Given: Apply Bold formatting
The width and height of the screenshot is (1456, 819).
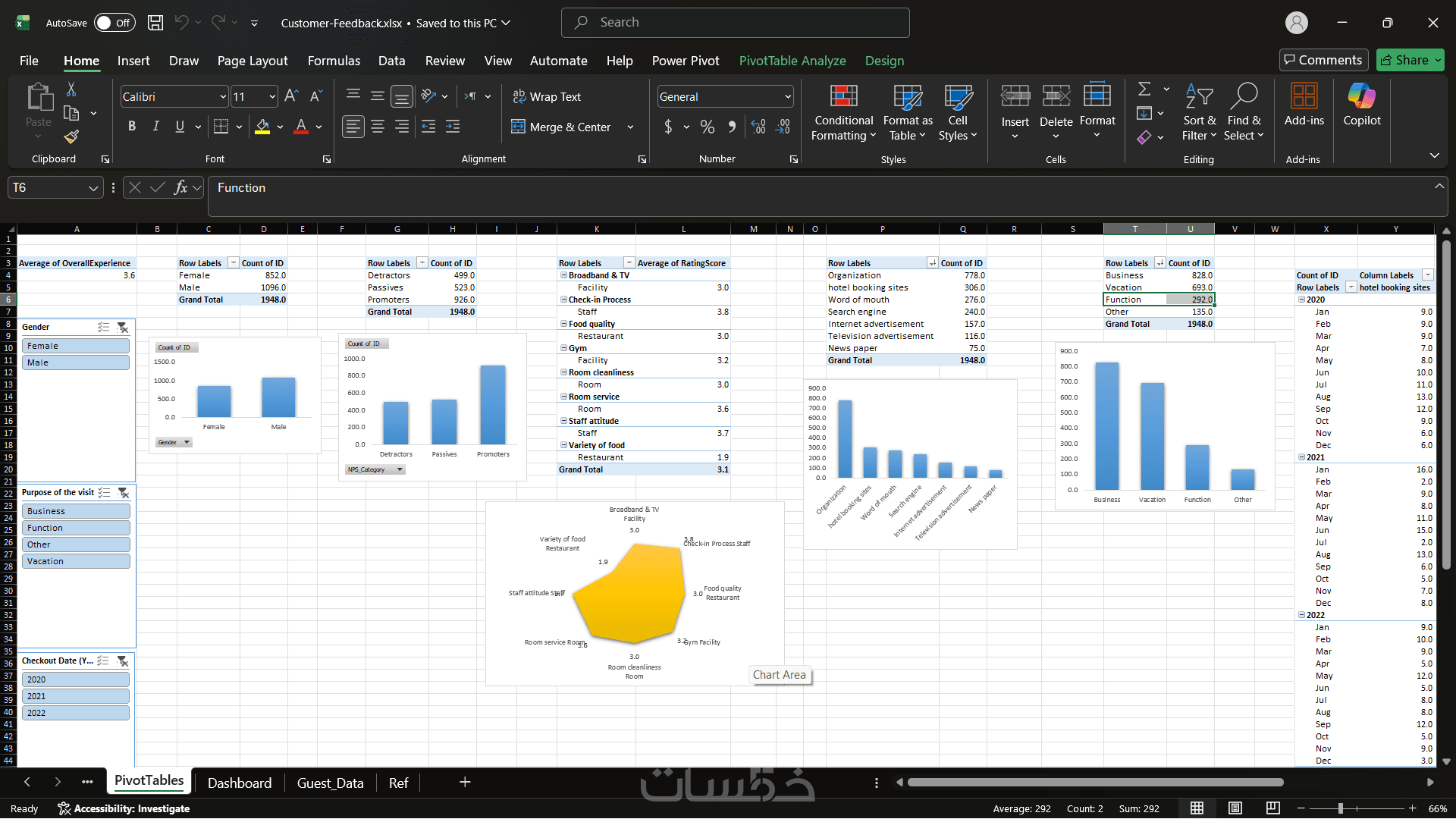Looking at the screenshot, I should click(132, 127).
